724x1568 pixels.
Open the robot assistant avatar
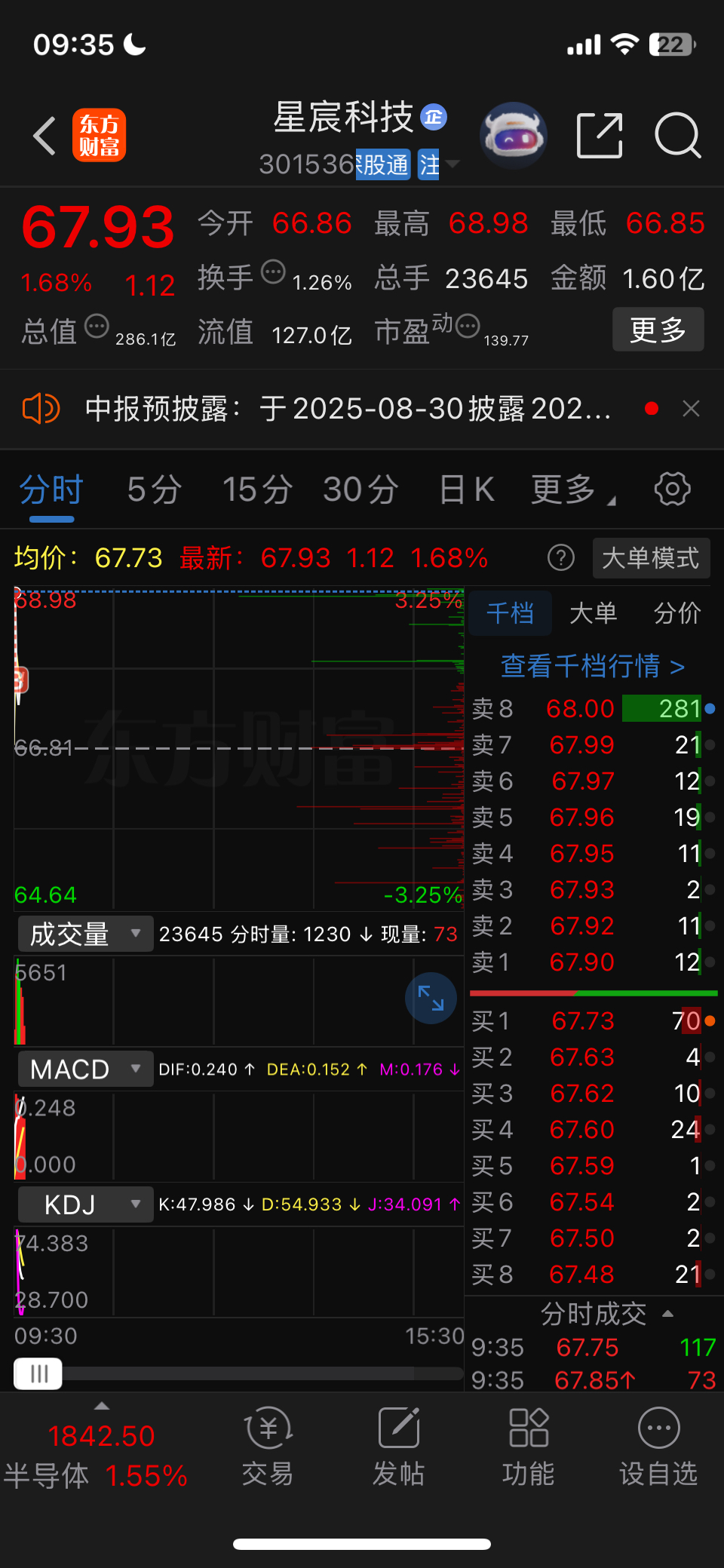pyautogui.click(x=514, y=136)
